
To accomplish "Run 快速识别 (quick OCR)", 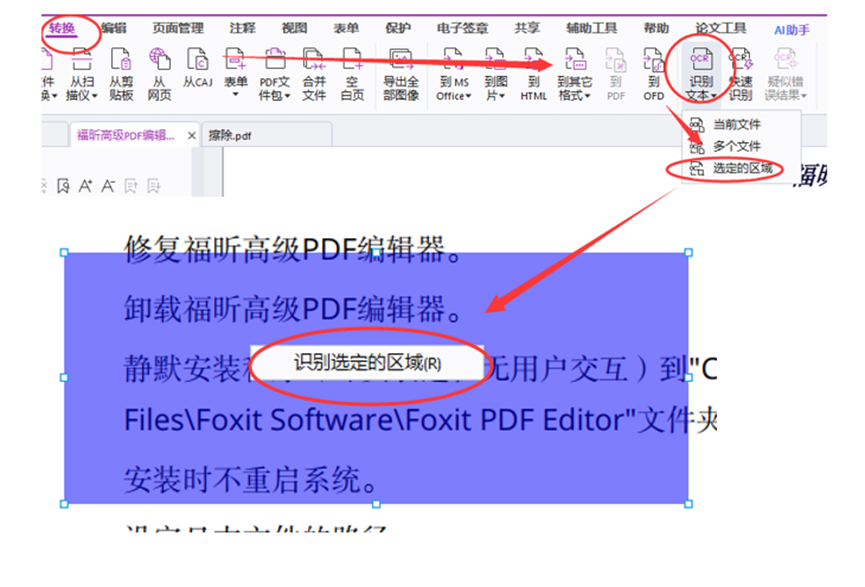I will point(740,74).
